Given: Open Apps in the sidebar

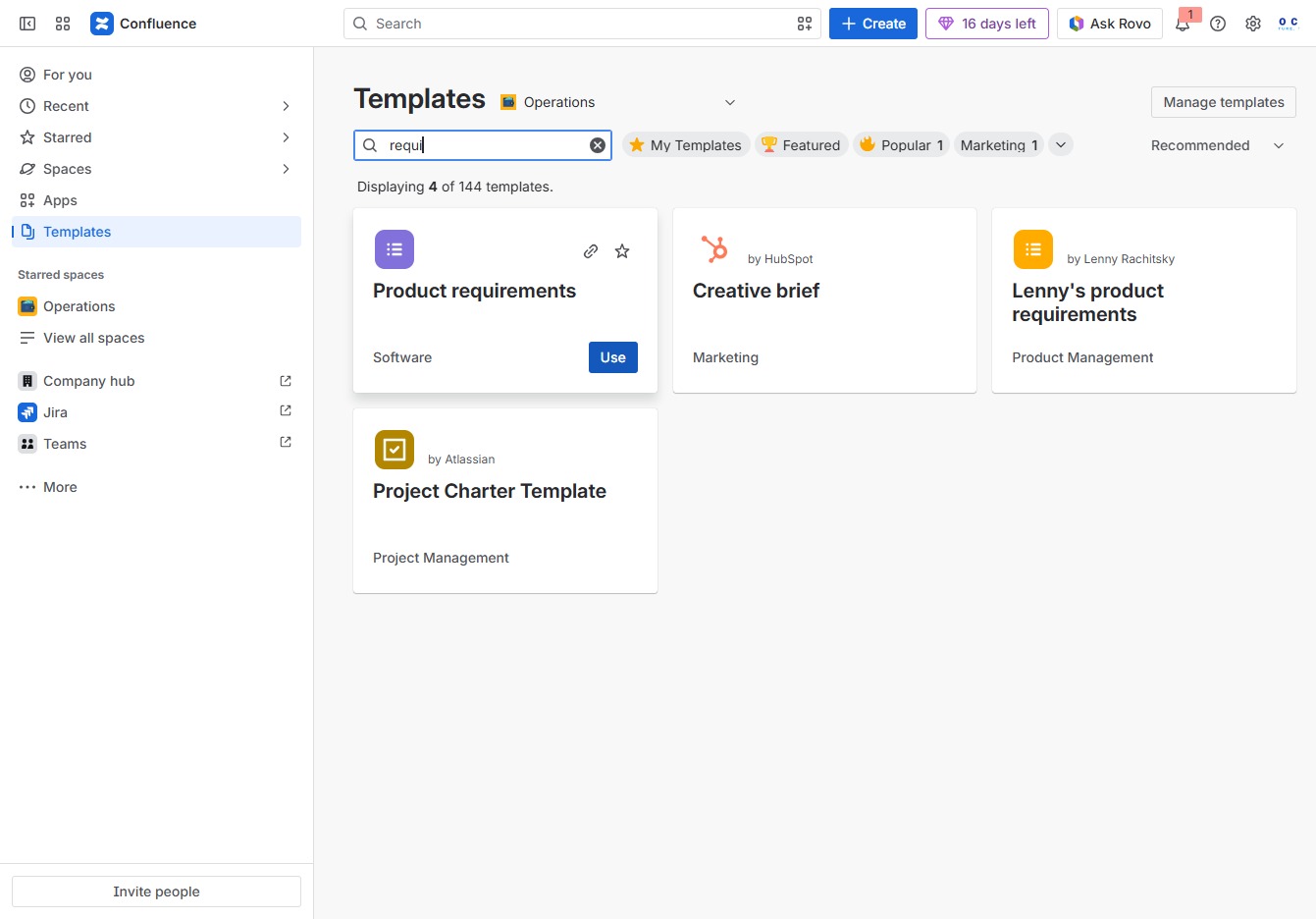Looking at the screenshot, I should coord(157,200).
